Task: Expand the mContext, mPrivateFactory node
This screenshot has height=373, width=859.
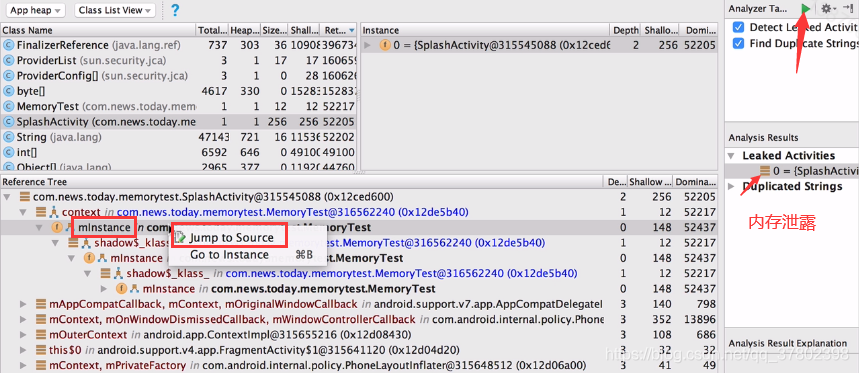Action: click(24, 365)
